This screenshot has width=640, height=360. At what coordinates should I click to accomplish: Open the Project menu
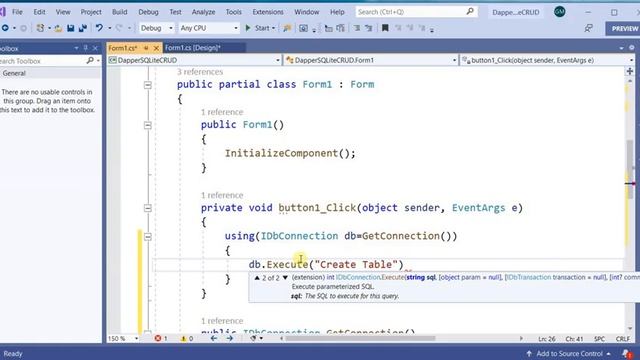click(x=91, y=12)
